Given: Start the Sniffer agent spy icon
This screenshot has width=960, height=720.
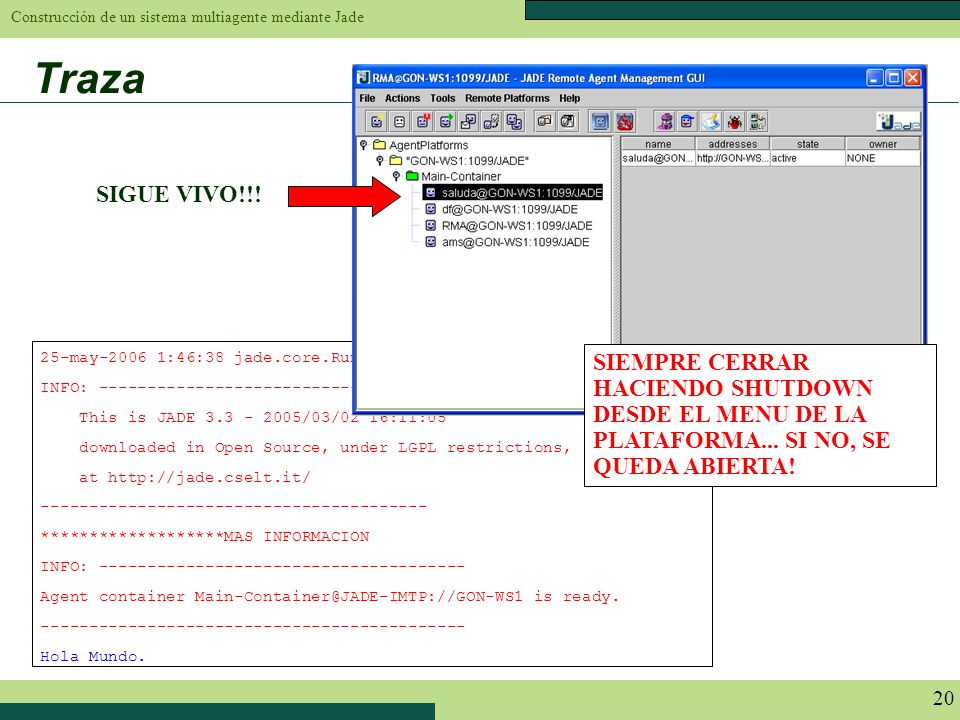Looking at the screenshot, I should click(664, 121).
